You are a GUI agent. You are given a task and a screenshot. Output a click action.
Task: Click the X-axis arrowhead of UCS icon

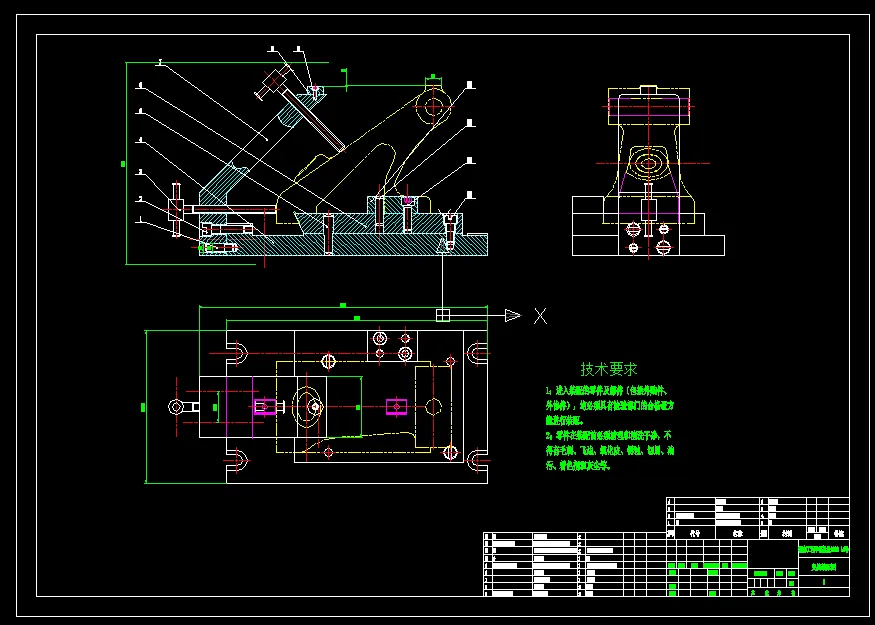(x=513, y=315)
